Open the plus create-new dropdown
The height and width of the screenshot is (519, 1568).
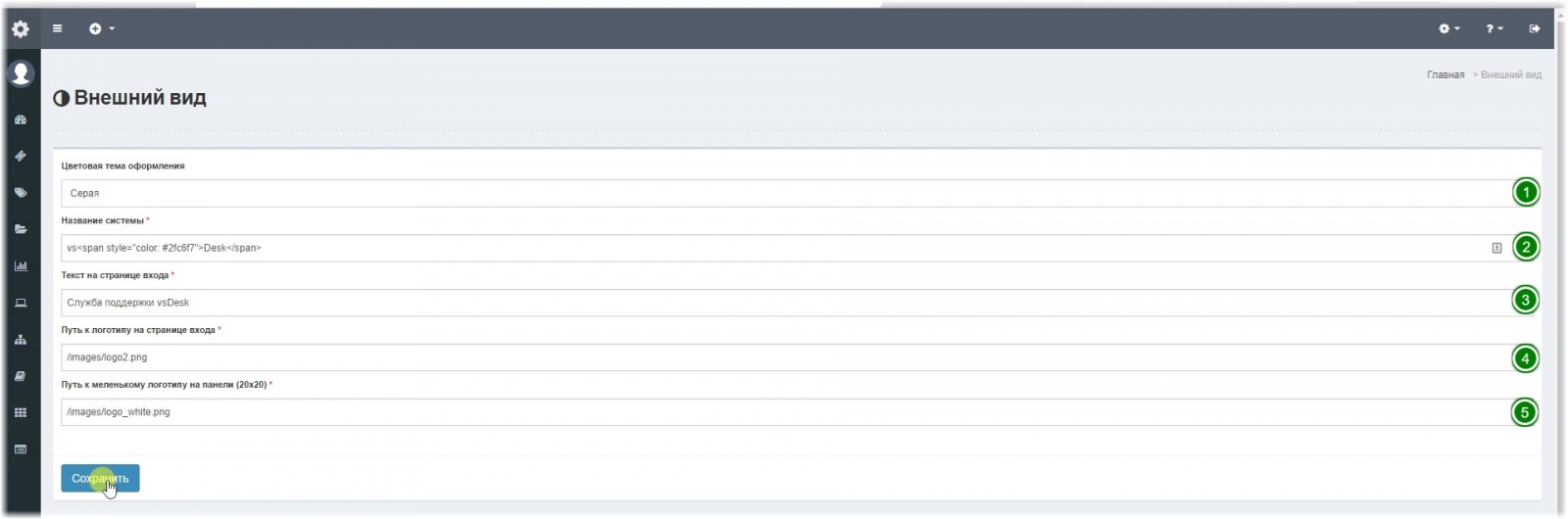101,28
